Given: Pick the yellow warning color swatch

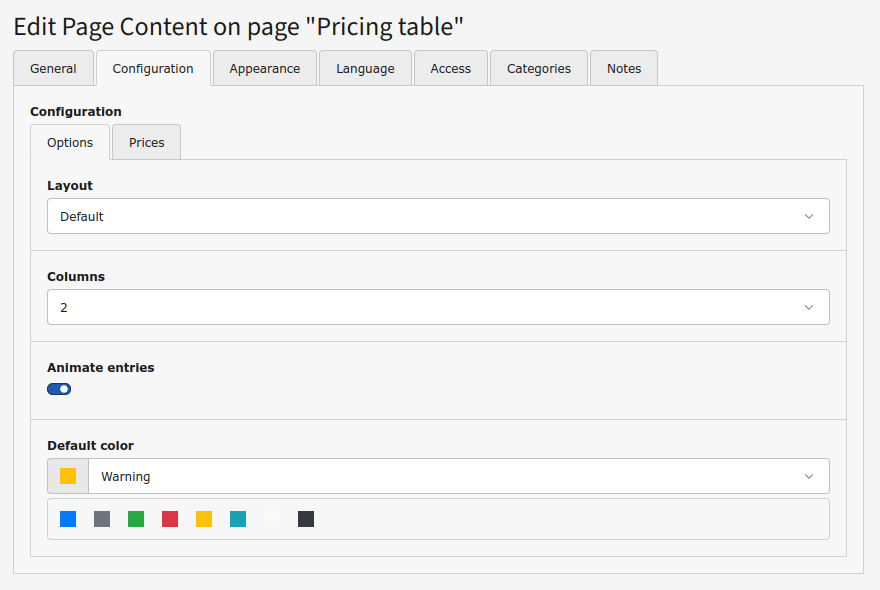Looking at the screenshot, I should [204, 519].
